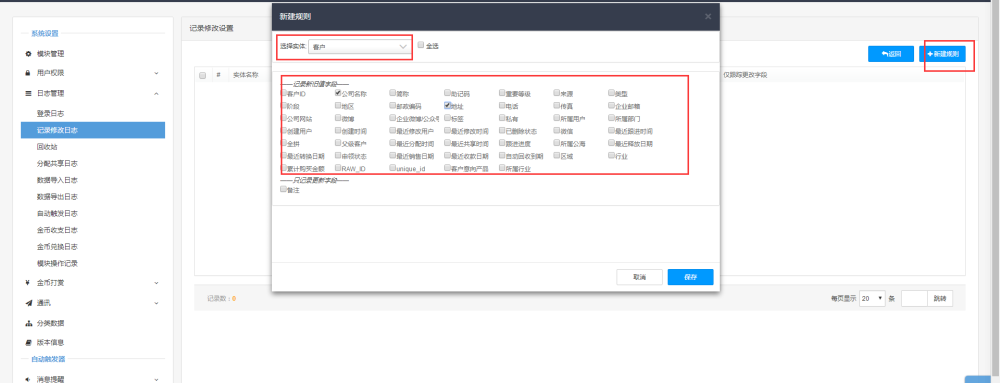1000x383 pixels.
Task: Tick the 全选 checkbox
Action: tap(421, 45)
